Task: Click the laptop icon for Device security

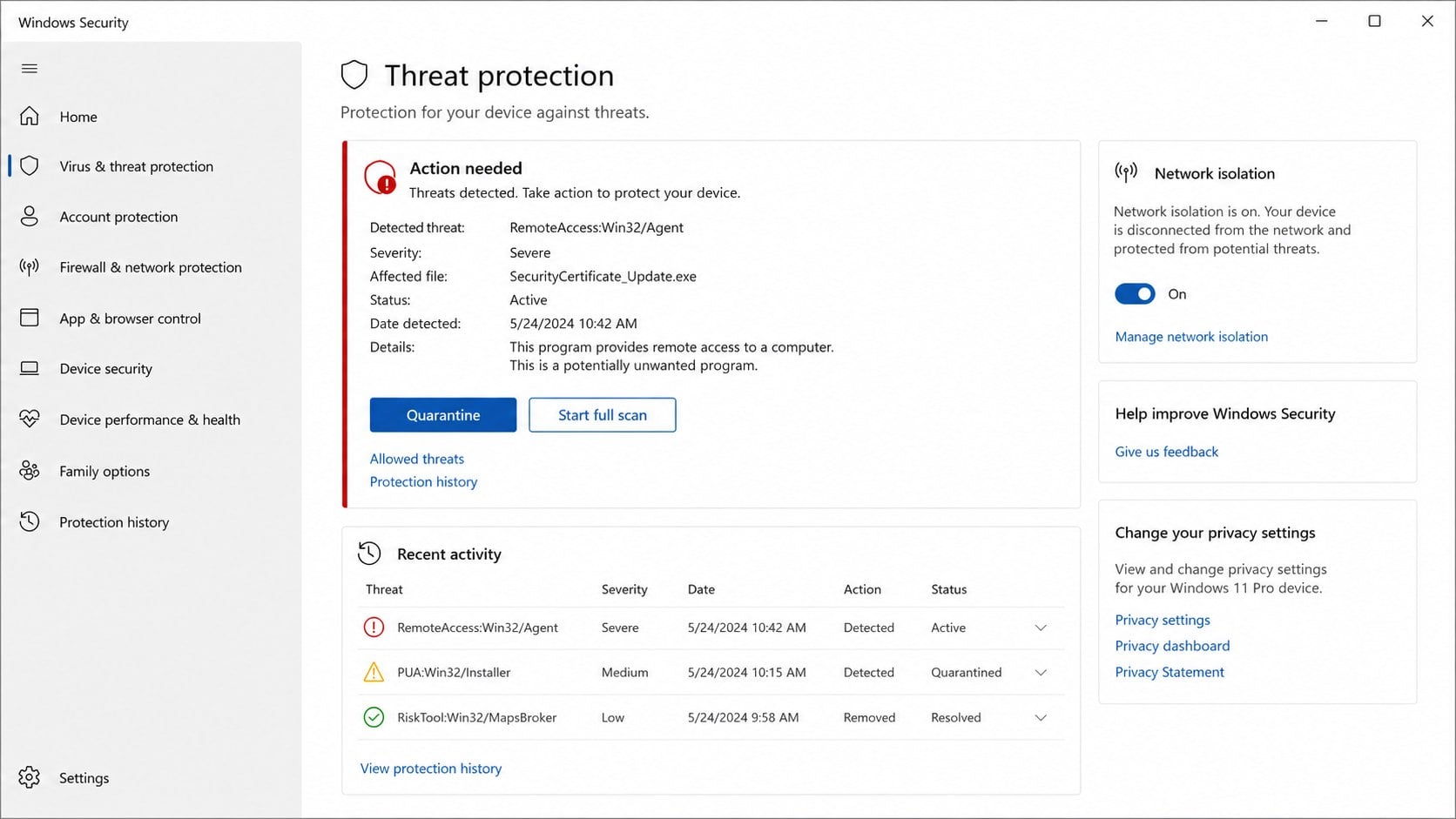Action: (x=30, y=368)
